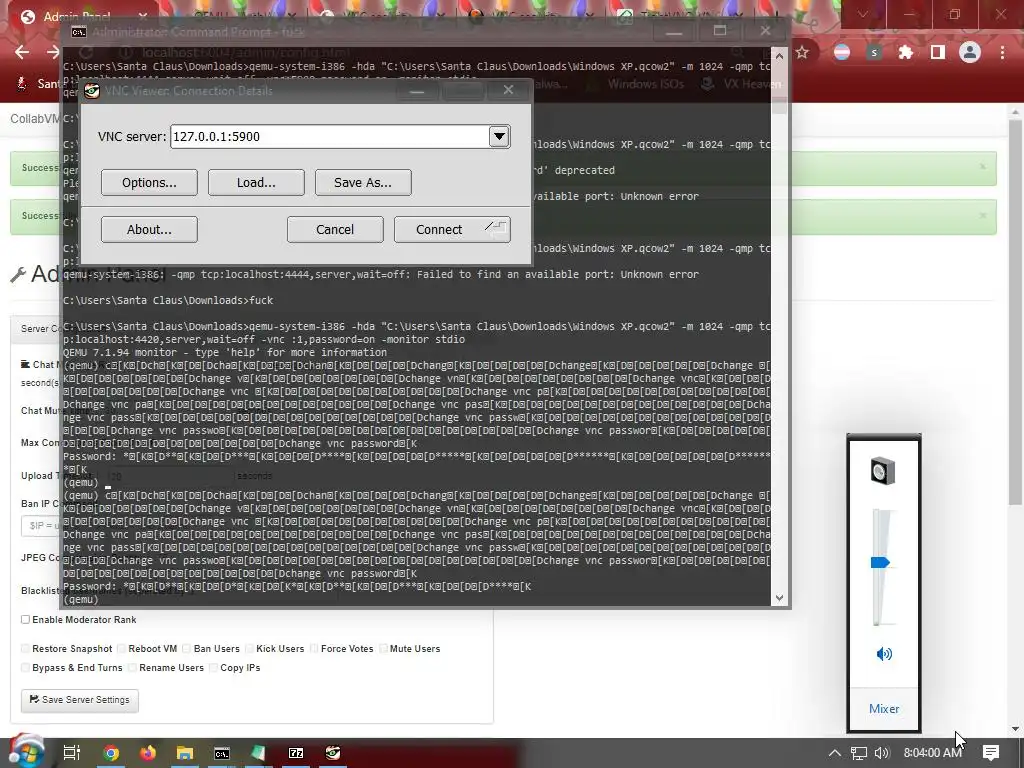Image resolution: width=1024 pixels, height=768 pixels.
Task: Open the Chrome side panel icon
Action: click(938, 52)
